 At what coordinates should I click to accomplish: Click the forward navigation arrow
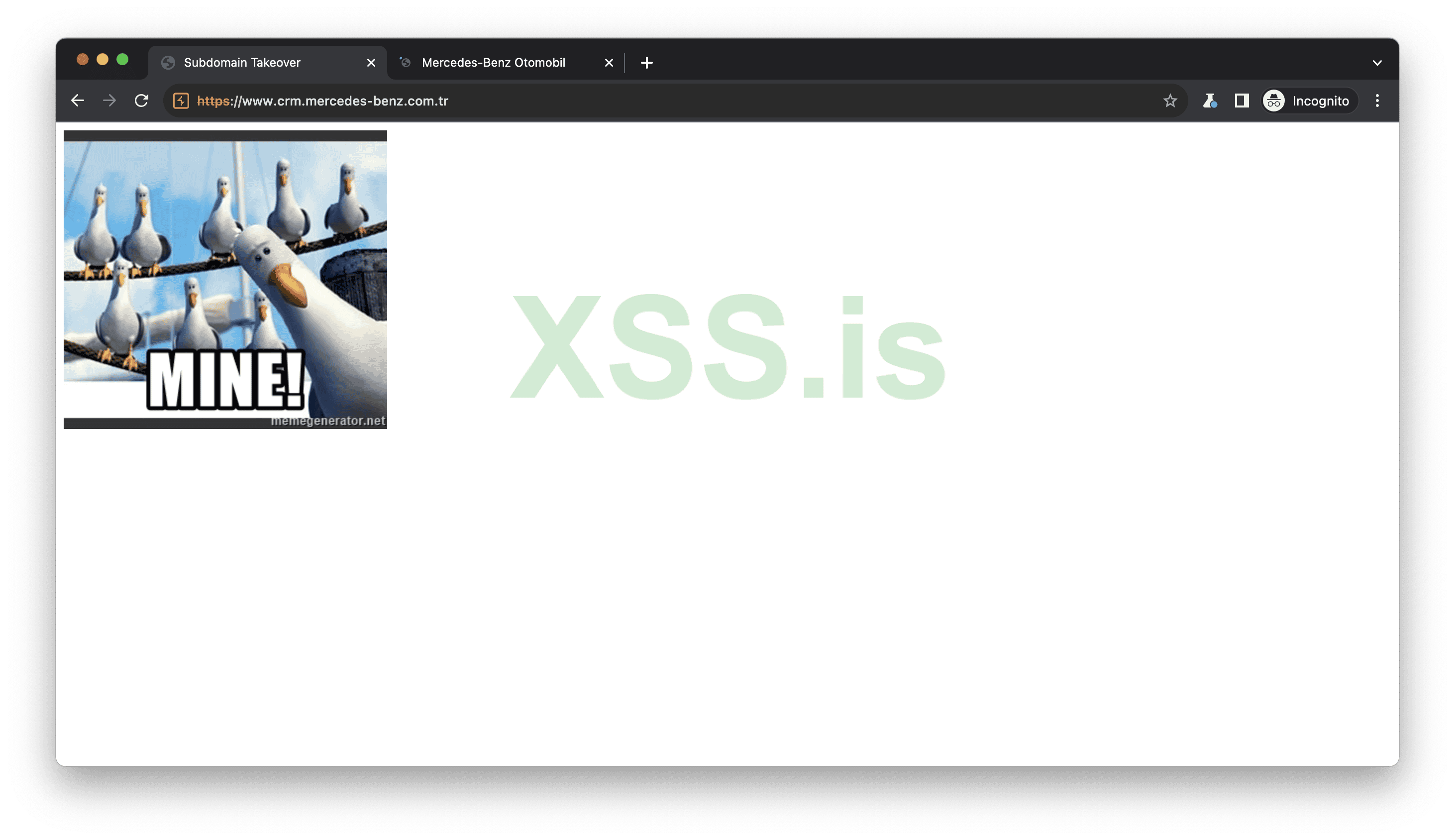(109, 101)
